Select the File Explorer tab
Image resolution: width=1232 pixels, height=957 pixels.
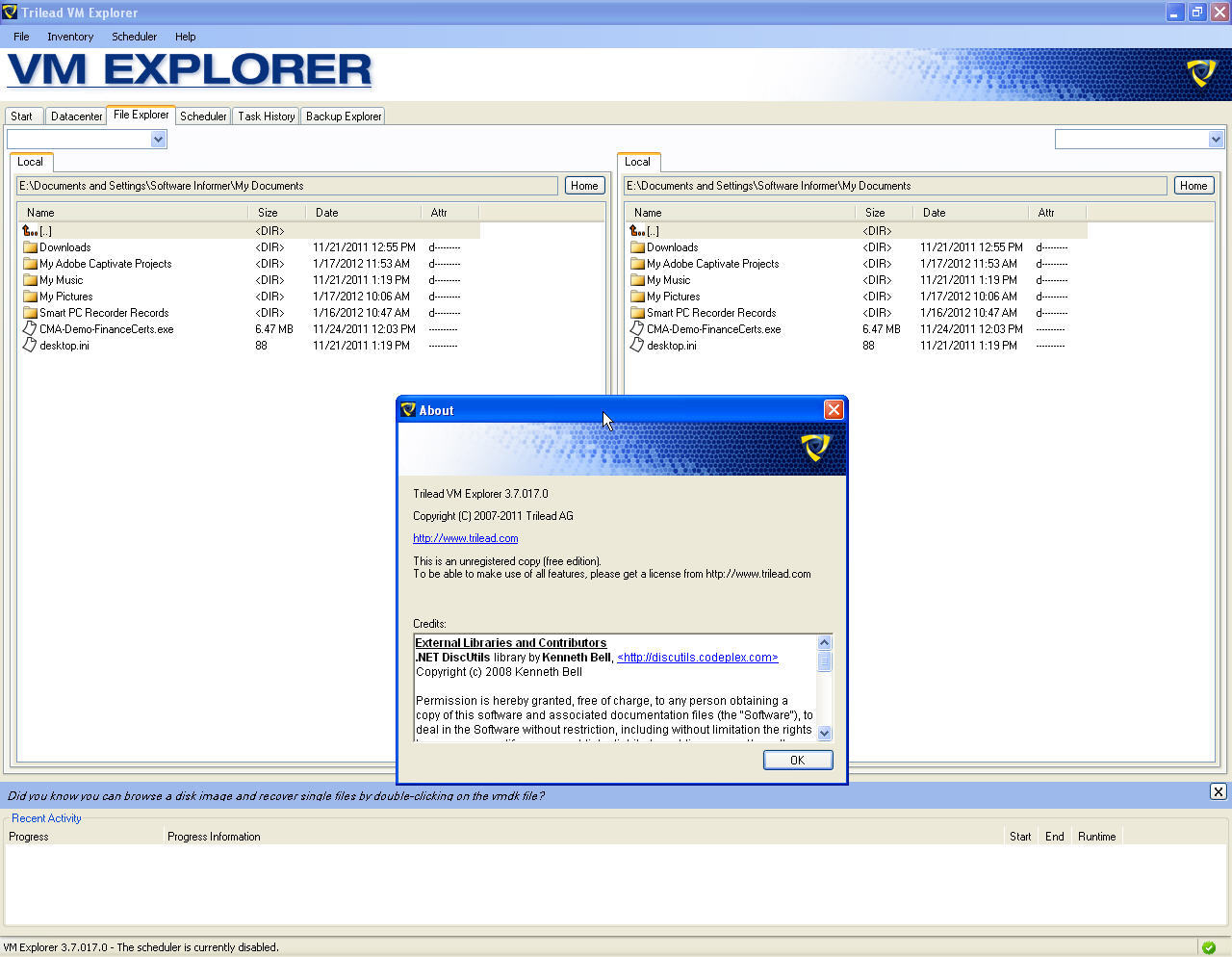point(141,115)
